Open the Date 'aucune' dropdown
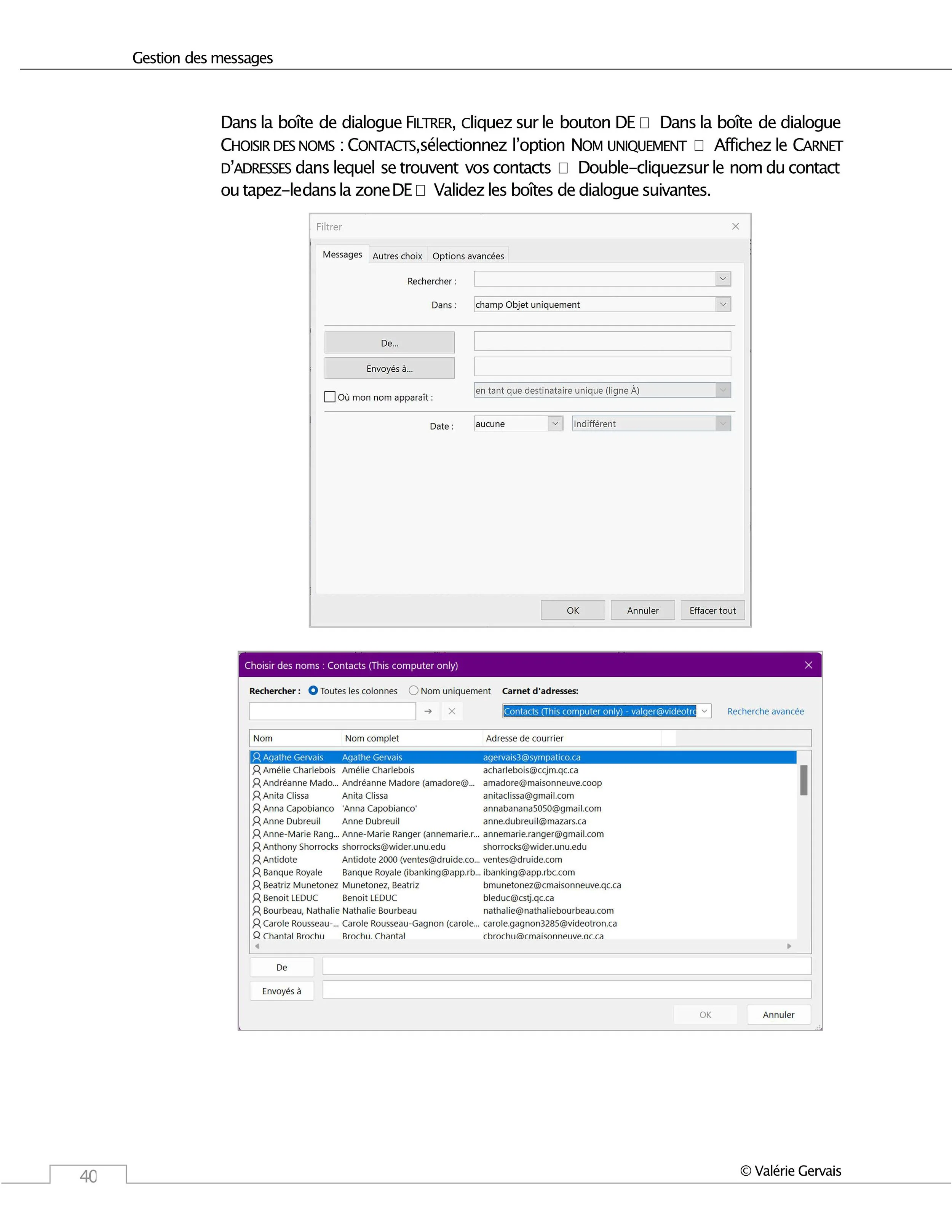The image size is (952, 1232). point(556,423)
